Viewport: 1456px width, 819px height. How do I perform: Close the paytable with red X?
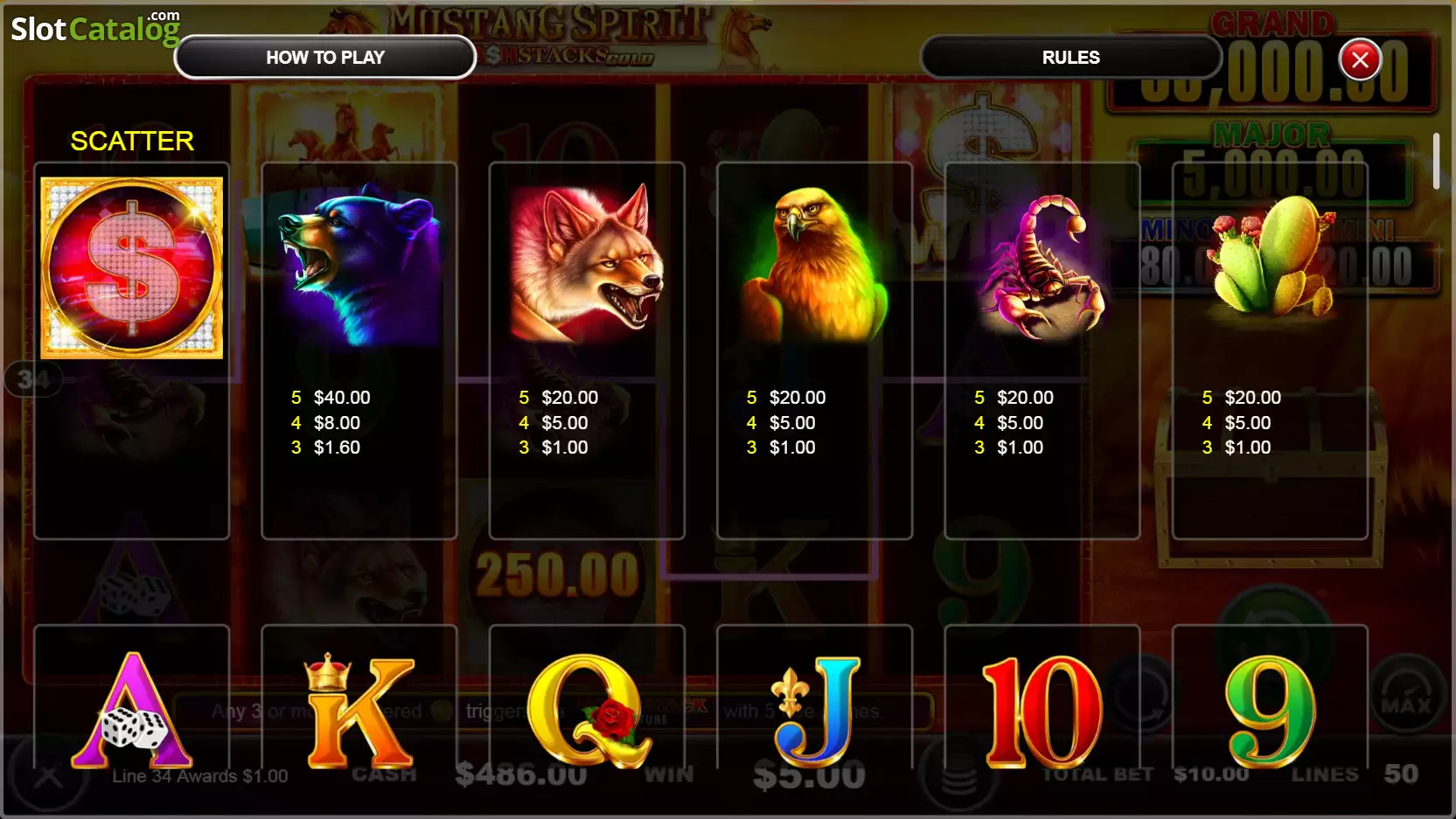[1360, 59]
